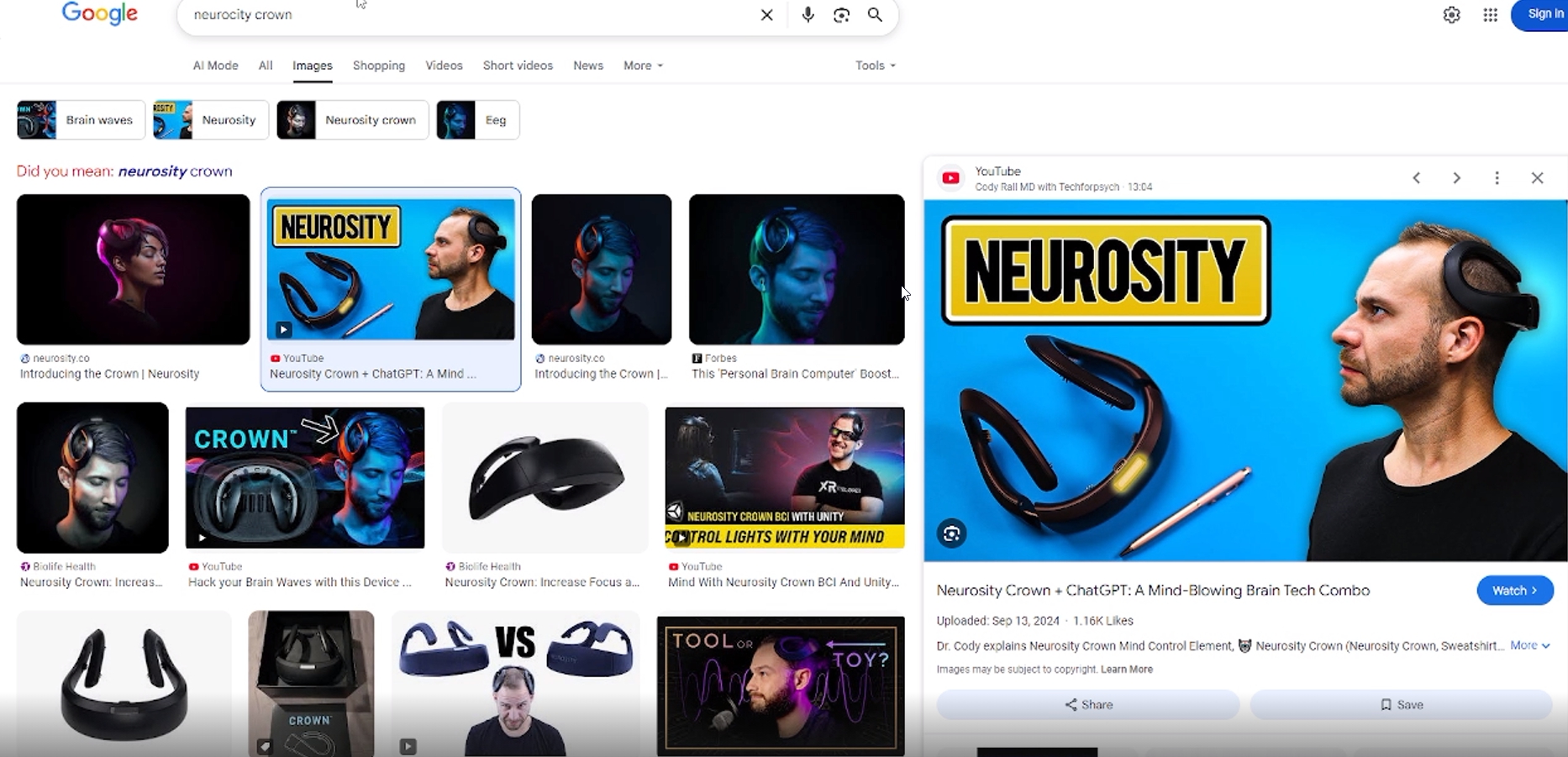Expand description with More link
Screen dimensions: 1568x757
pyautogui.click(x=1529, y=645)
